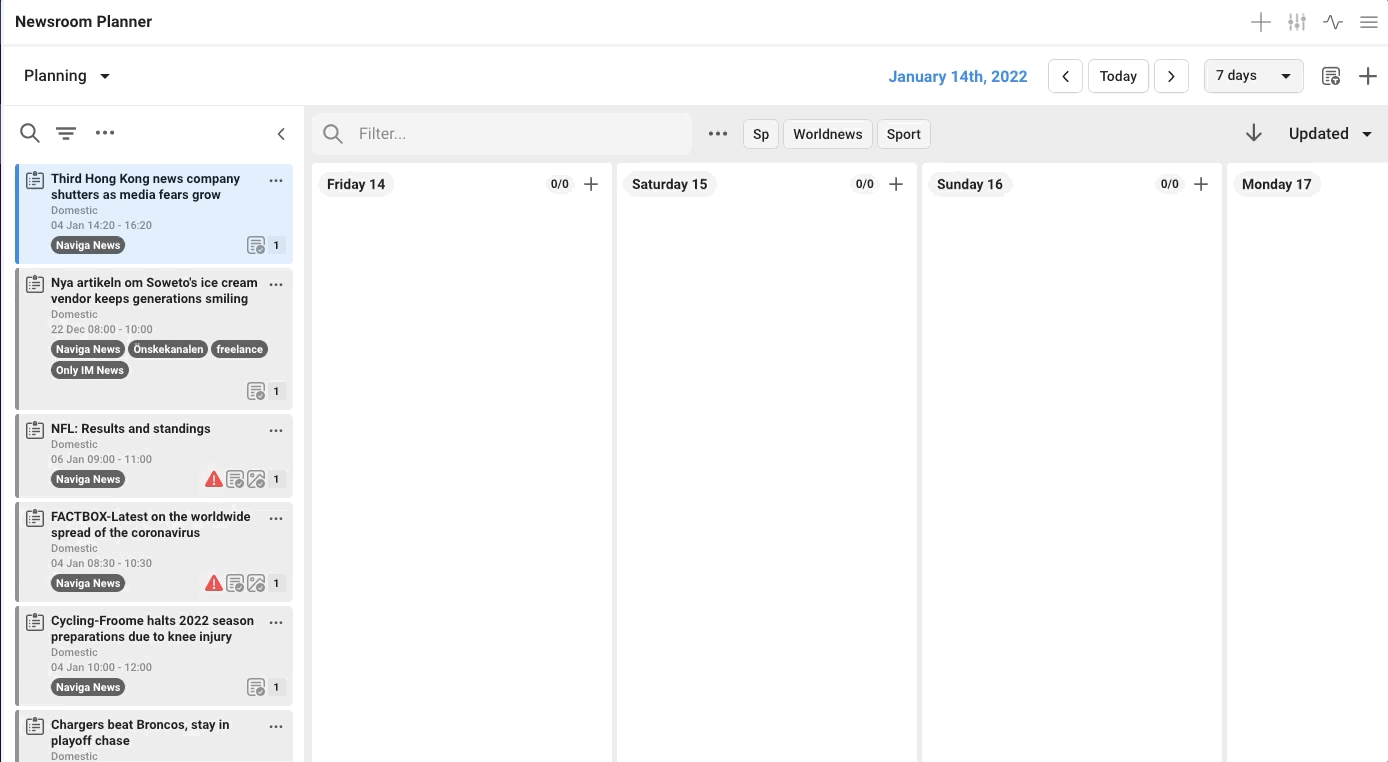Toggle the Sport filter chip
This screenshot has height=762, width=1388.
(x=904, y=134)
